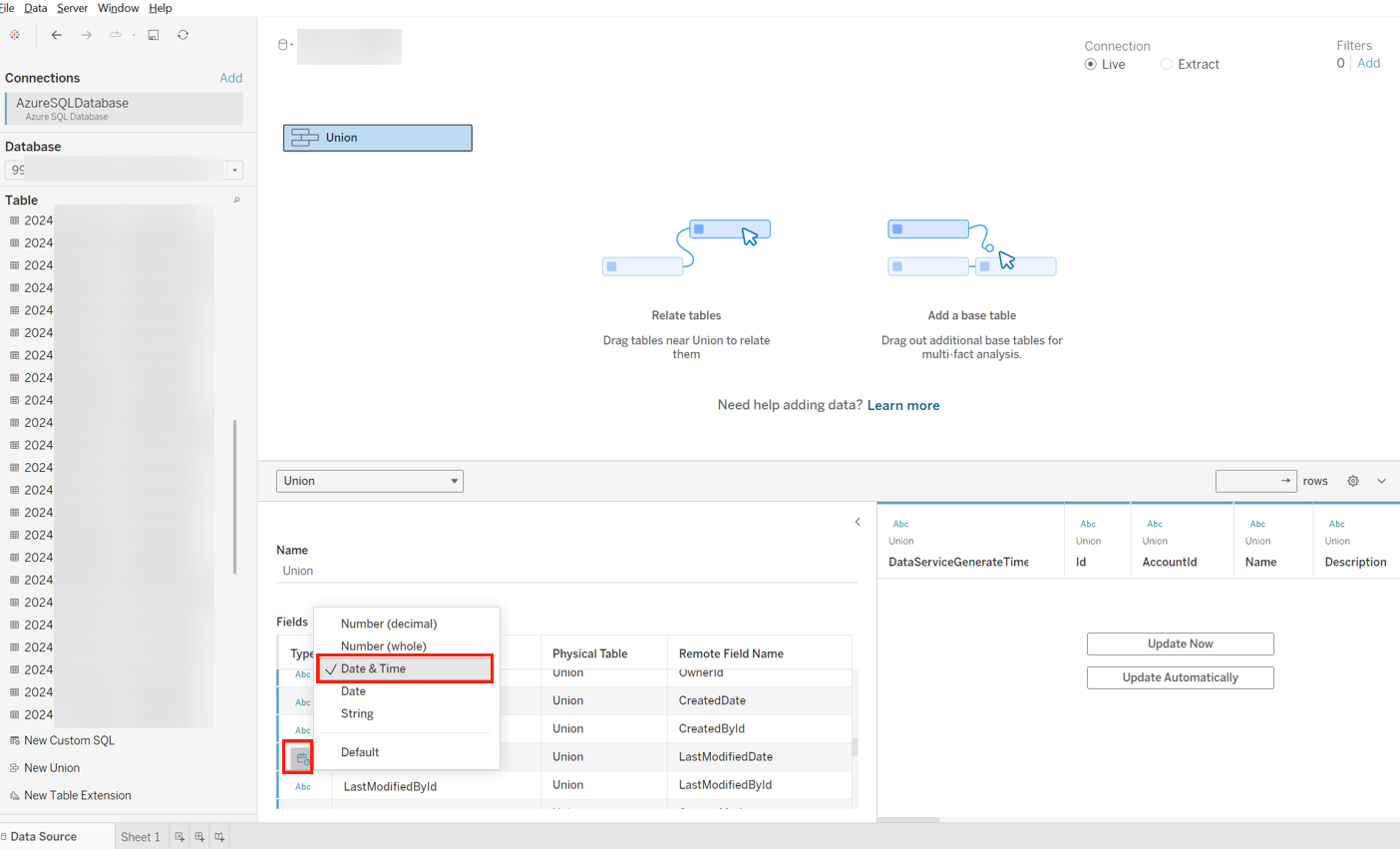Click the Update Now button
1400x849 pixels.
(x=1180, y=643)
